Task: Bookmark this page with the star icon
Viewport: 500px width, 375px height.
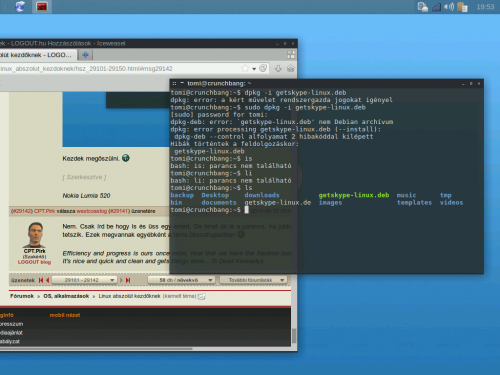Action: coord(245,68)
